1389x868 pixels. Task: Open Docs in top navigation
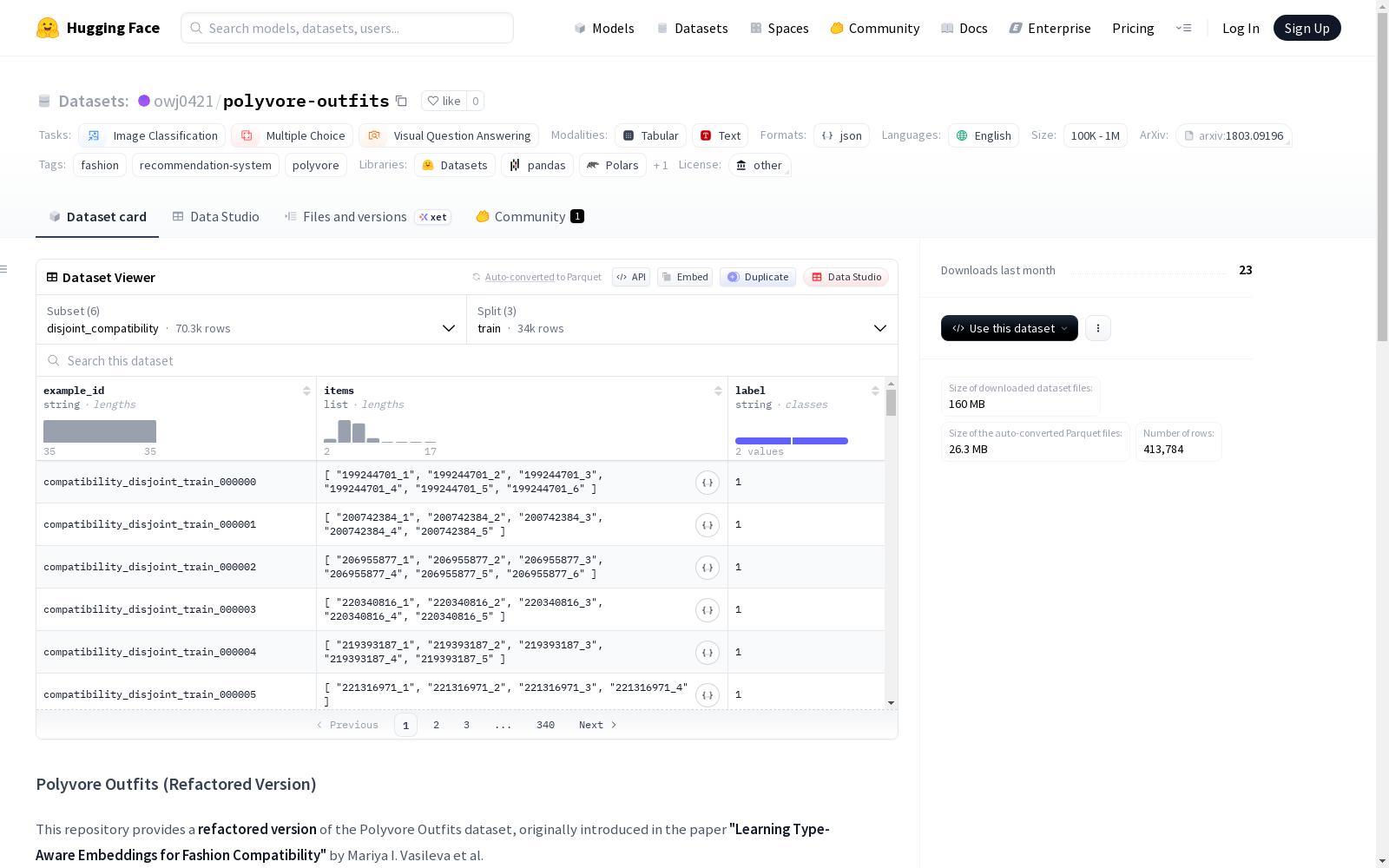[x=964, y=28]
